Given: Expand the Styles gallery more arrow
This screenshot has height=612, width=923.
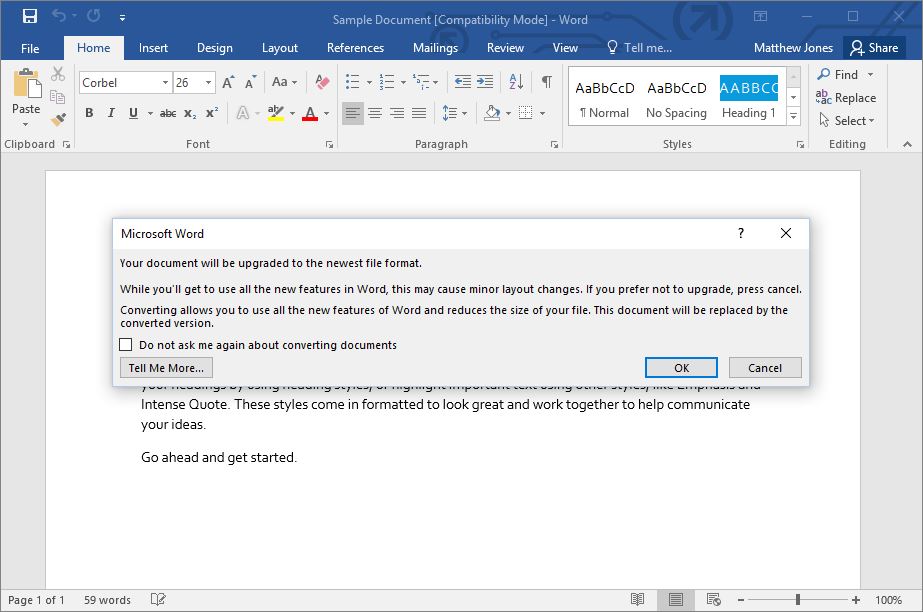Looking at the screenshot, I should coord(793,117).
